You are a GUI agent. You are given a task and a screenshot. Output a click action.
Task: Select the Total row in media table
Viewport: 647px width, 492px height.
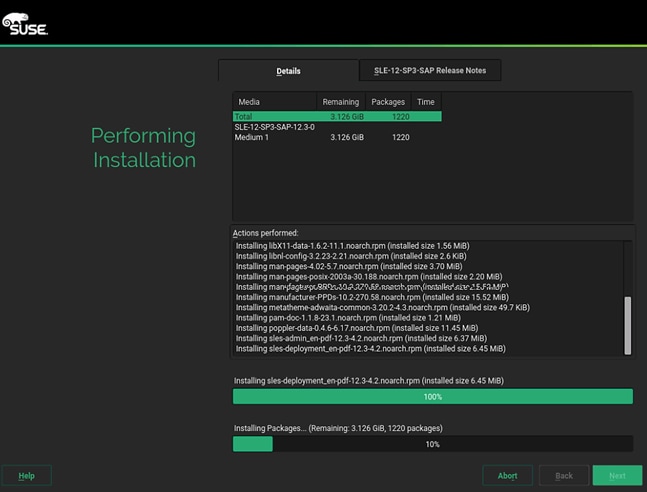[x=337, y=116]
